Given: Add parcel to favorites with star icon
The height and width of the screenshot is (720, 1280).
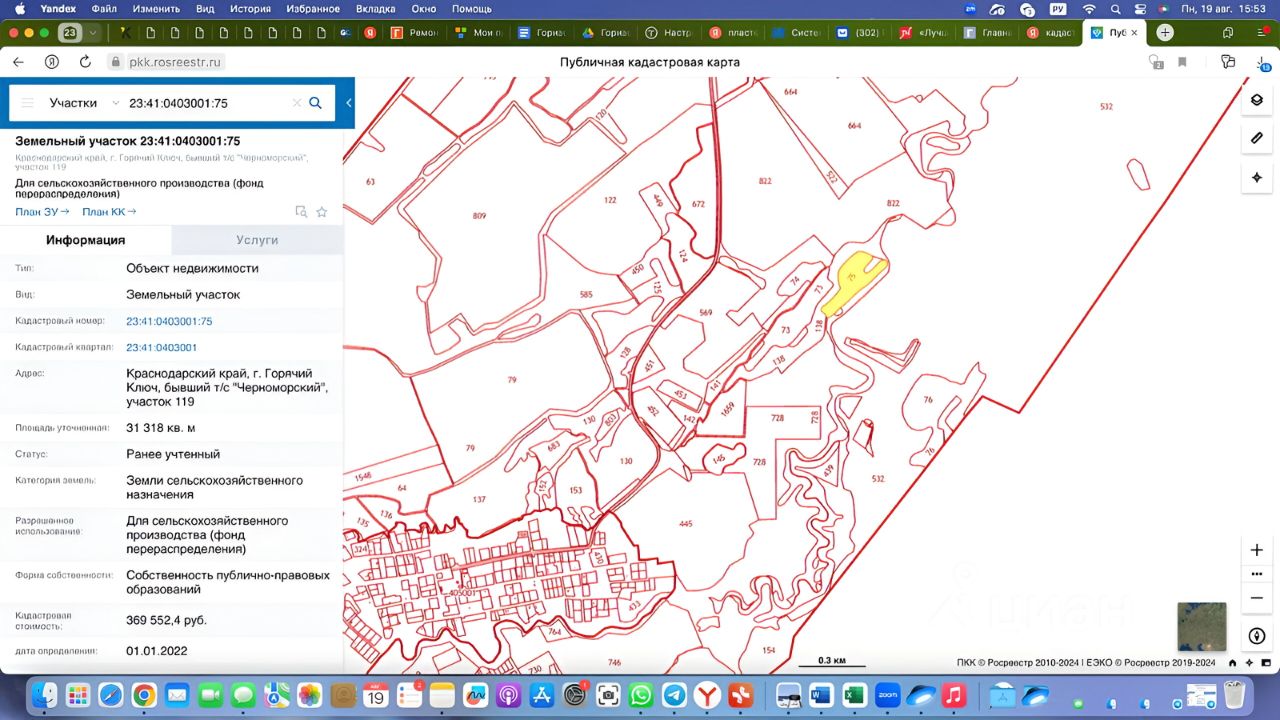Looking at the screenshot, I should [322, 212].
